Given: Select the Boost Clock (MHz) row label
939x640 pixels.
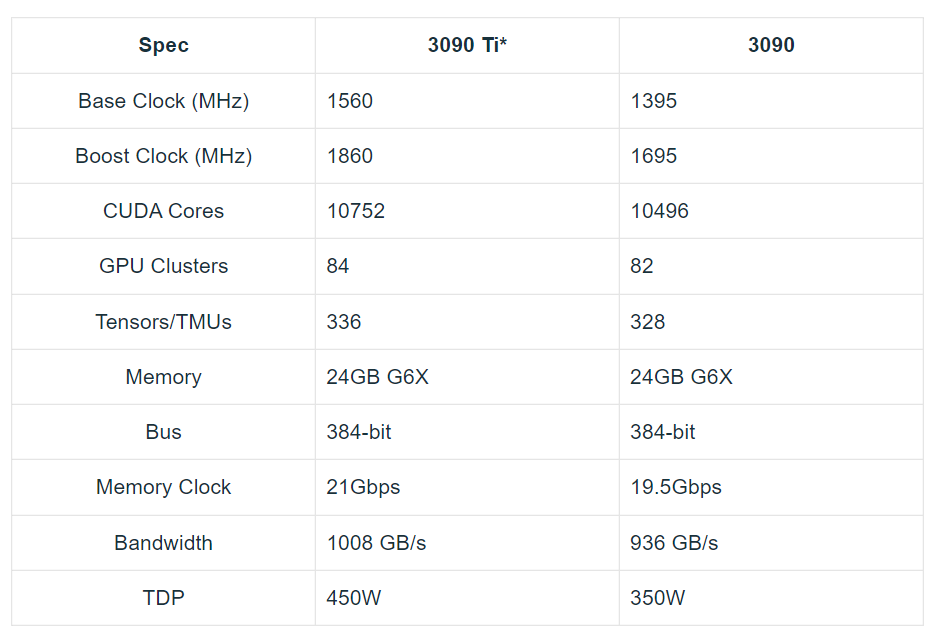Looking at the screenshot, I should pos(163,156).
